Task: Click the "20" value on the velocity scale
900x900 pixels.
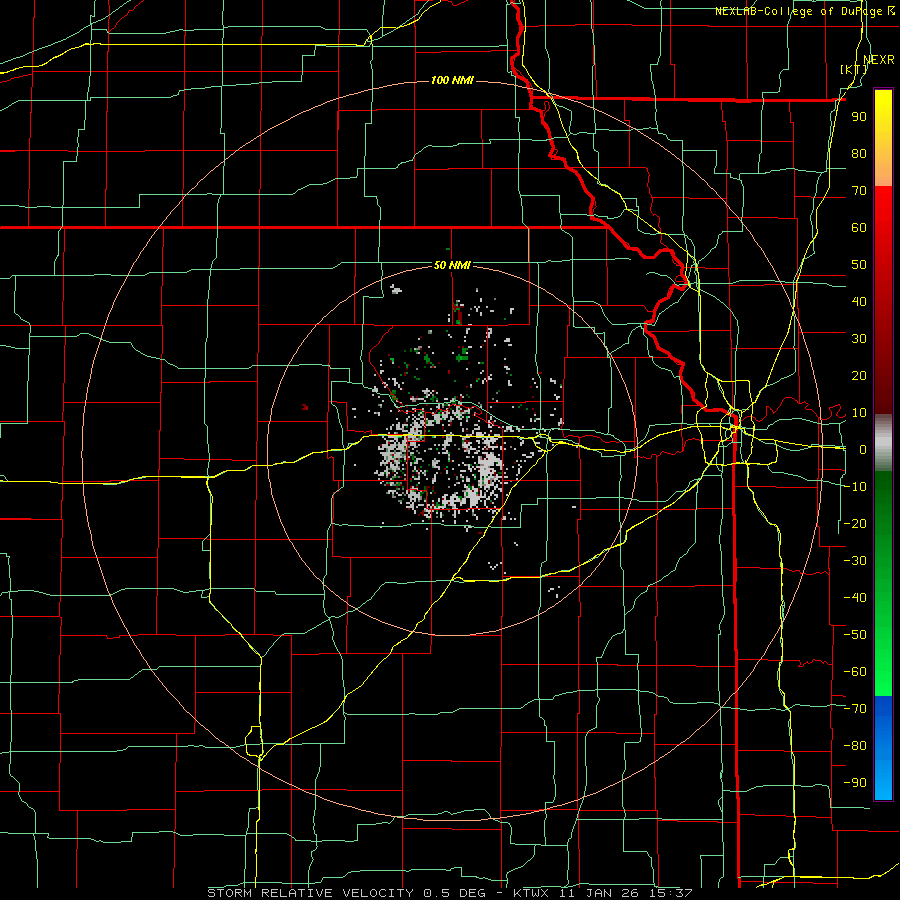Action: [859, 376]
